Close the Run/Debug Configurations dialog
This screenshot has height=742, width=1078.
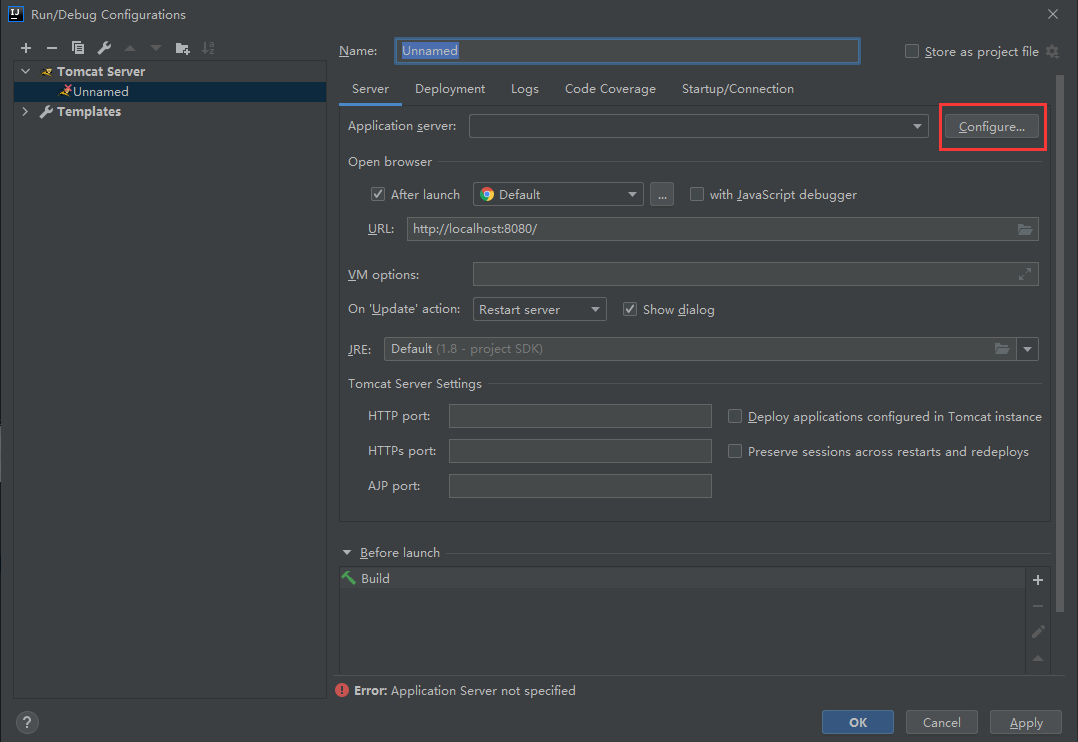coord(1053,14)
